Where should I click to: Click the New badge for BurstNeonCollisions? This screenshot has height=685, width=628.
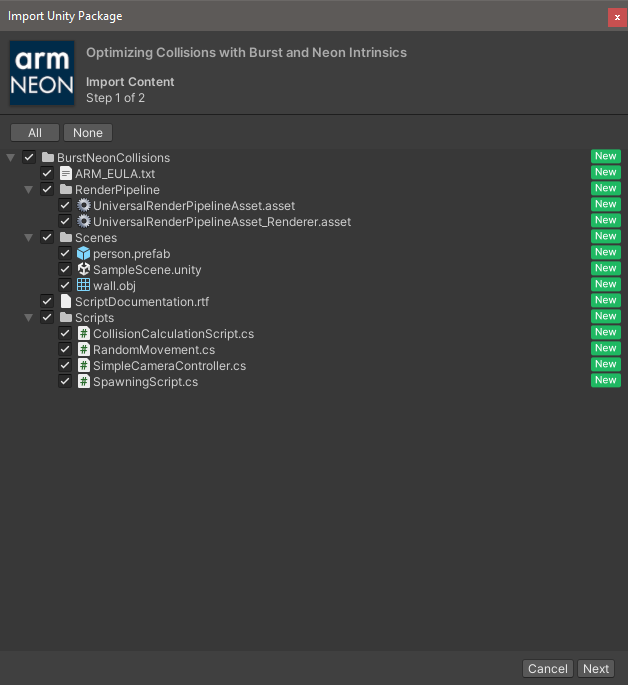(606, 156)
